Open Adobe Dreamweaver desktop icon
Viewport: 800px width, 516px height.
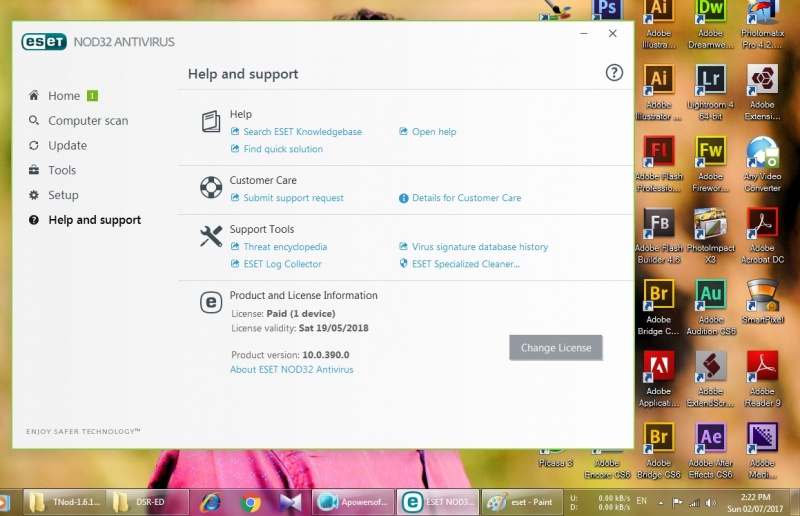pyautogui.click(x=710, y=24)
